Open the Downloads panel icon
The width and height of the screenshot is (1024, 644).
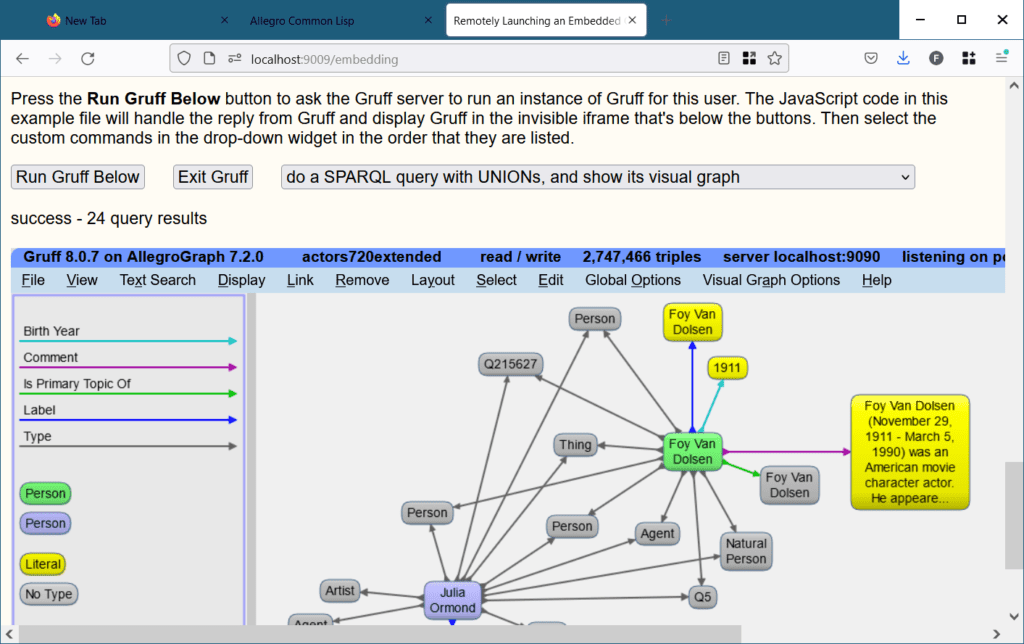[x=902, y=58]
